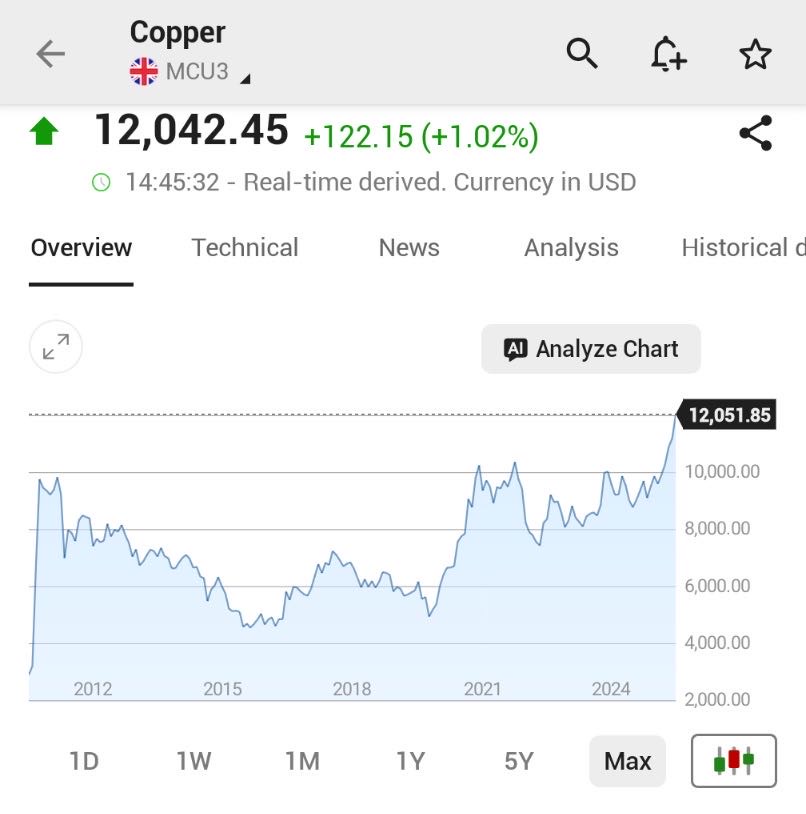The height and width of the screenshot is (814, 806).
Task: Tap the 12,051.85 price label on chart
Action: pos(729,415)
